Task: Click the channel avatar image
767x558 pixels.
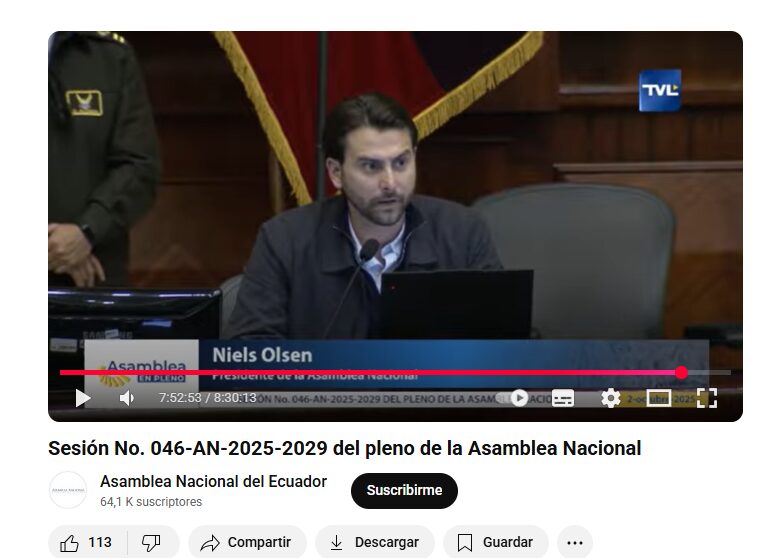Action: (x=68, y=490)
